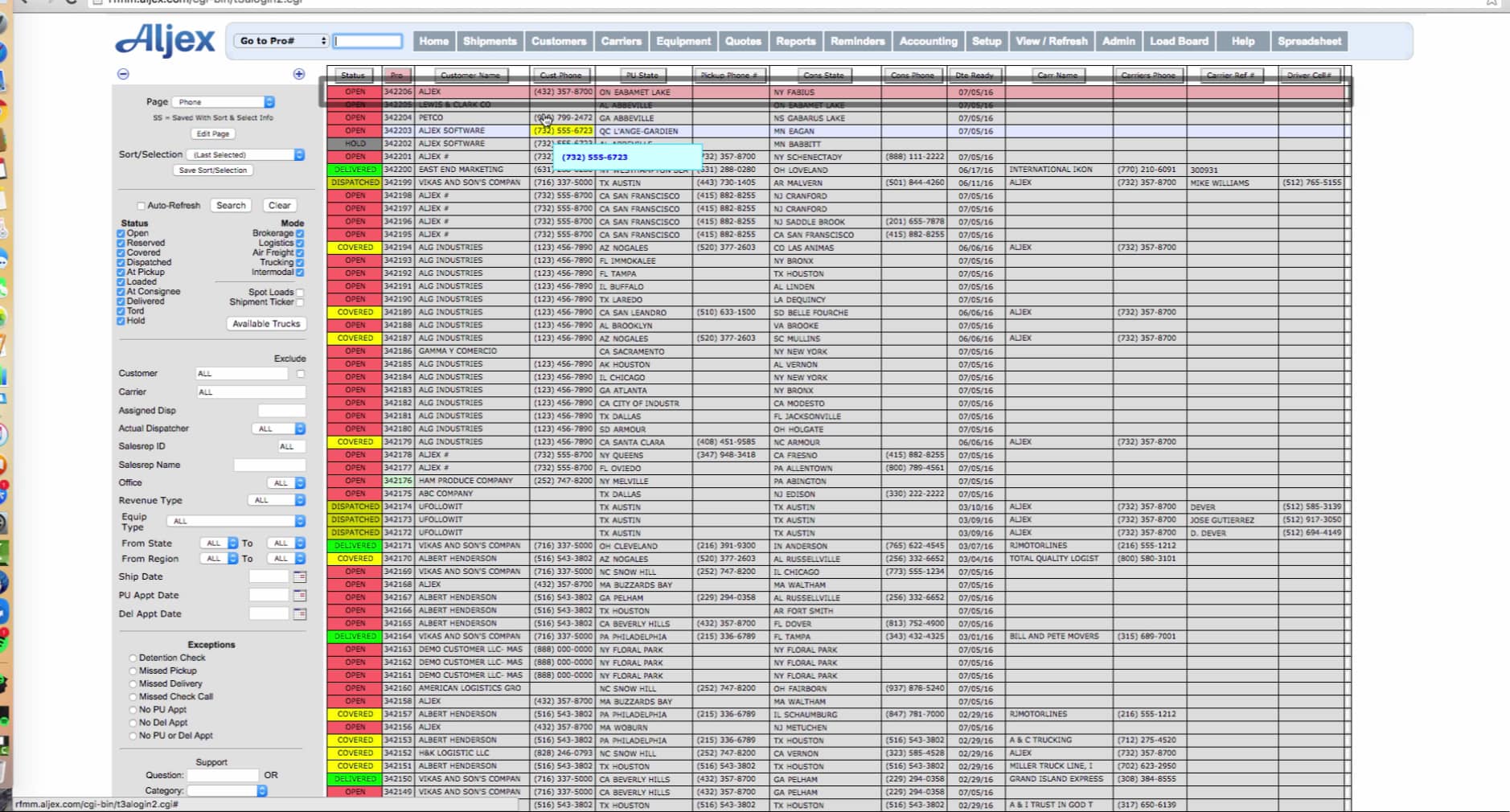Image resolution: width=1510 pixels, height=812 pixels.
Task: Open the Go to Pro# dropdown
Action: coord(281,41)
